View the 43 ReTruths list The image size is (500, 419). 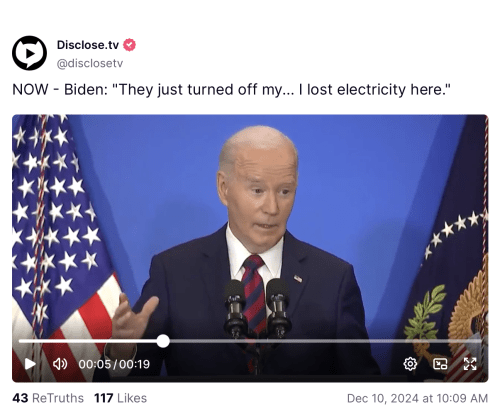pos(48,398)
